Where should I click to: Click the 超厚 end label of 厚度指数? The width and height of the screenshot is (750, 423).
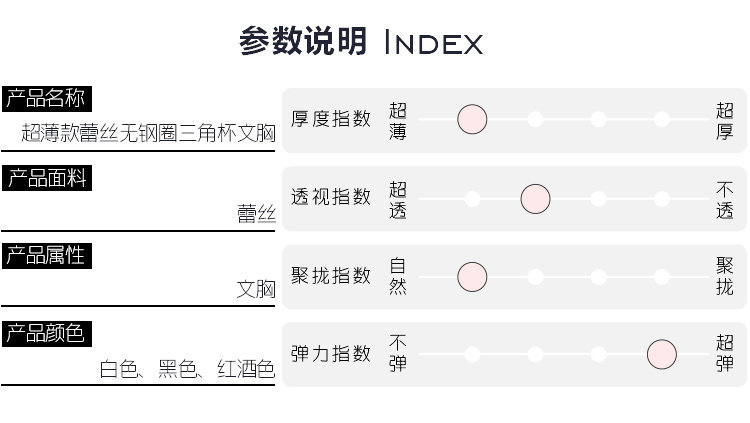724,120
